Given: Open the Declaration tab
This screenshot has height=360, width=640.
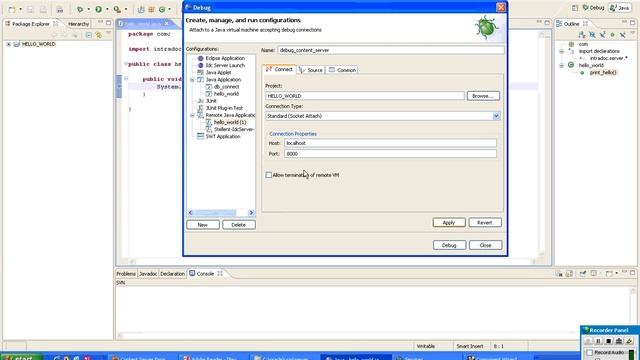Looking at the screenshot, I should coord(172,273).
